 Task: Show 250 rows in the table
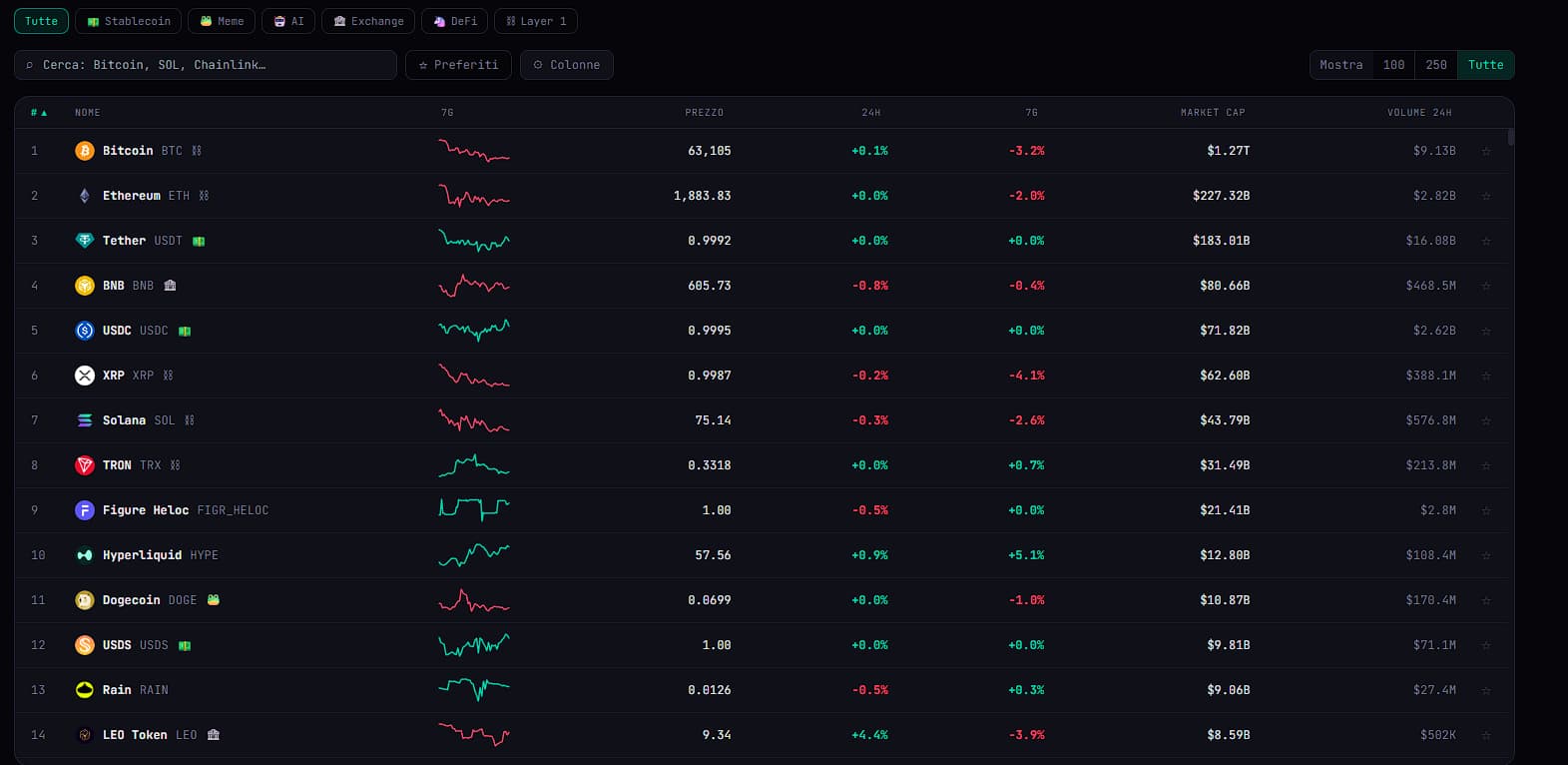(x=1436, y=65)
